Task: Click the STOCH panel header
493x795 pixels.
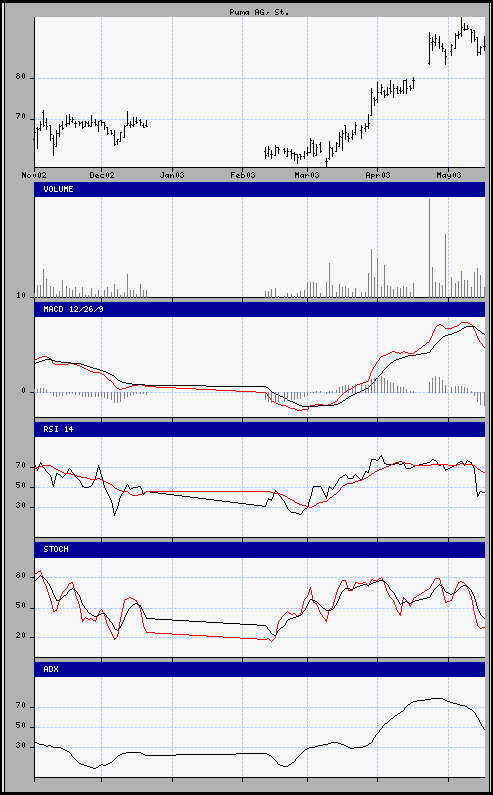Action: tap(260, 550)
